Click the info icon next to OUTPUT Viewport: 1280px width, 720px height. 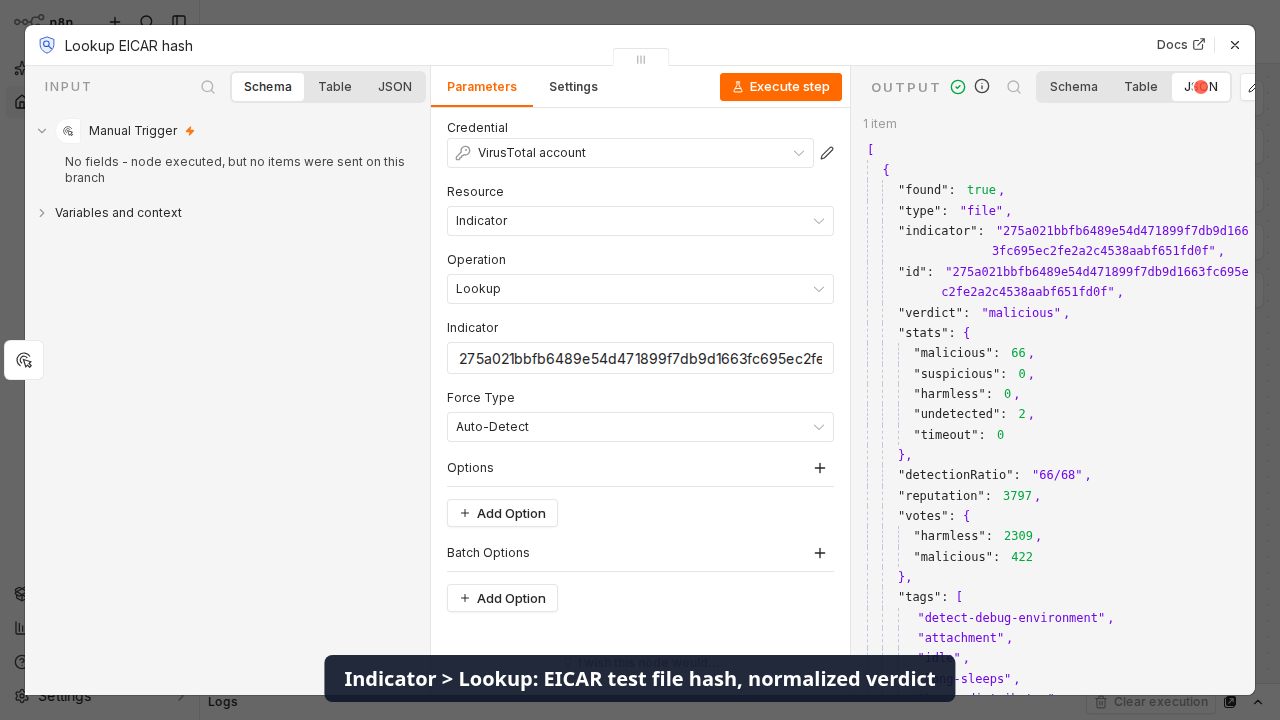[x=982, y=86]
